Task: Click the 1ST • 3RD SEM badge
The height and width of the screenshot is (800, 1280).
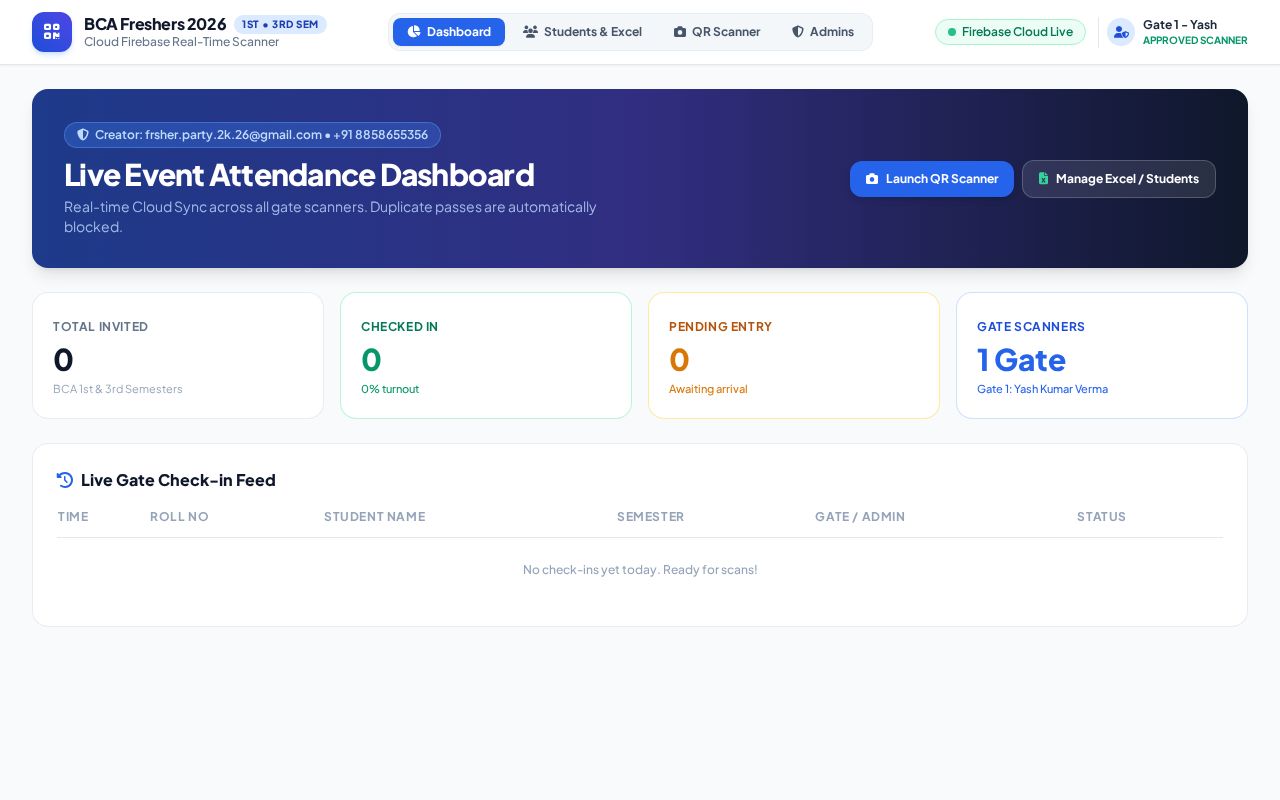Action: (280, 24)
